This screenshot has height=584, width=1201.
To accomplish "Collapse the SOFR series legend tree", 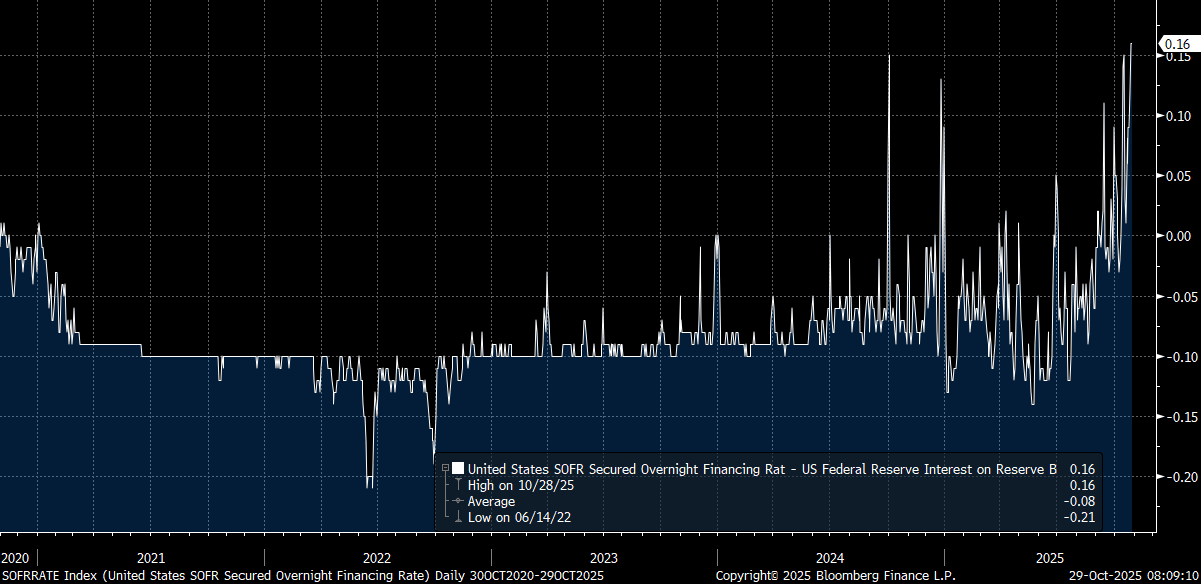I will (x=445, y=468).
